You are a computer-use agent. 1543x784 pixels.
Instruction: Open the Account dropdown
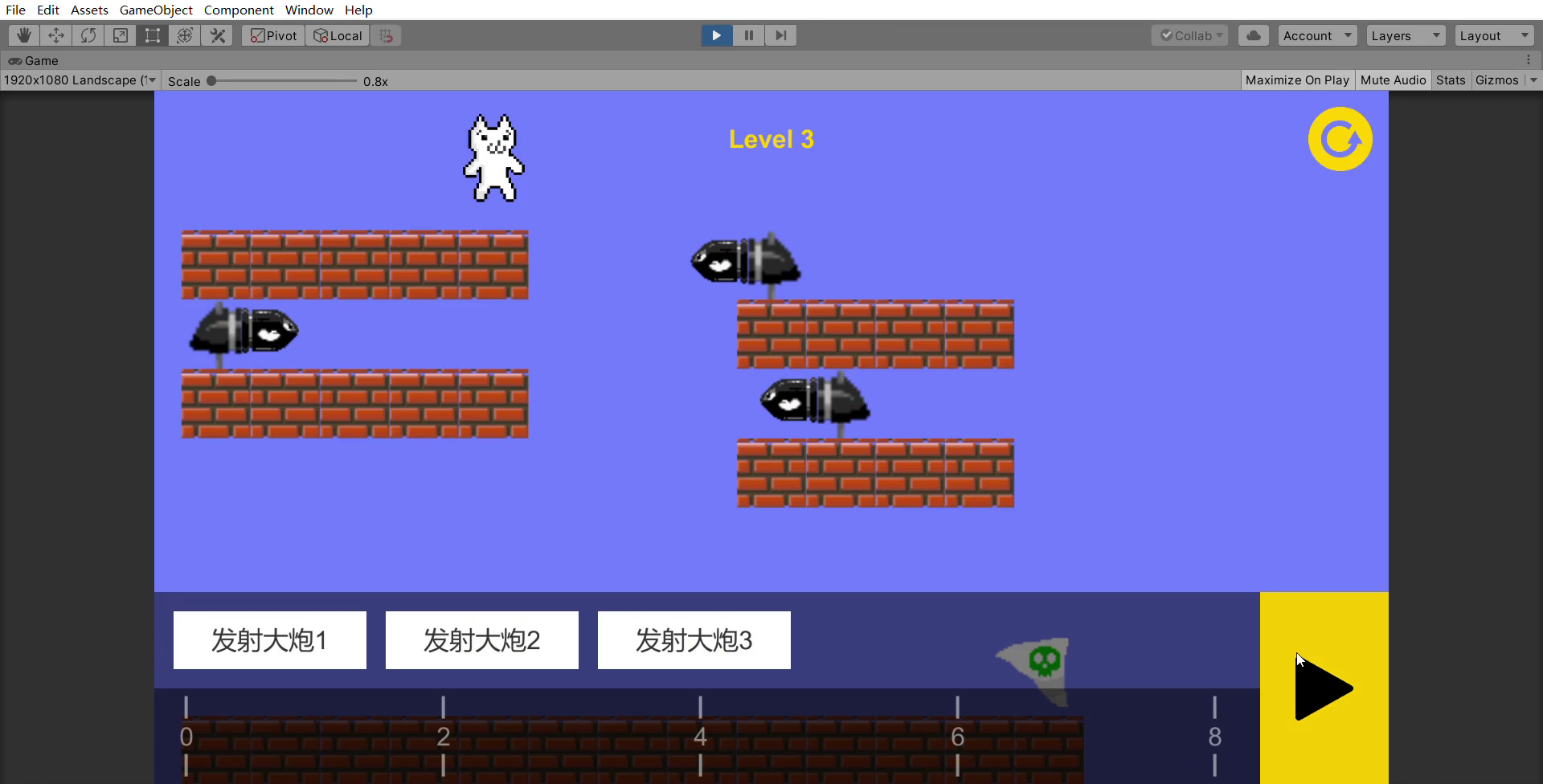1317,35
